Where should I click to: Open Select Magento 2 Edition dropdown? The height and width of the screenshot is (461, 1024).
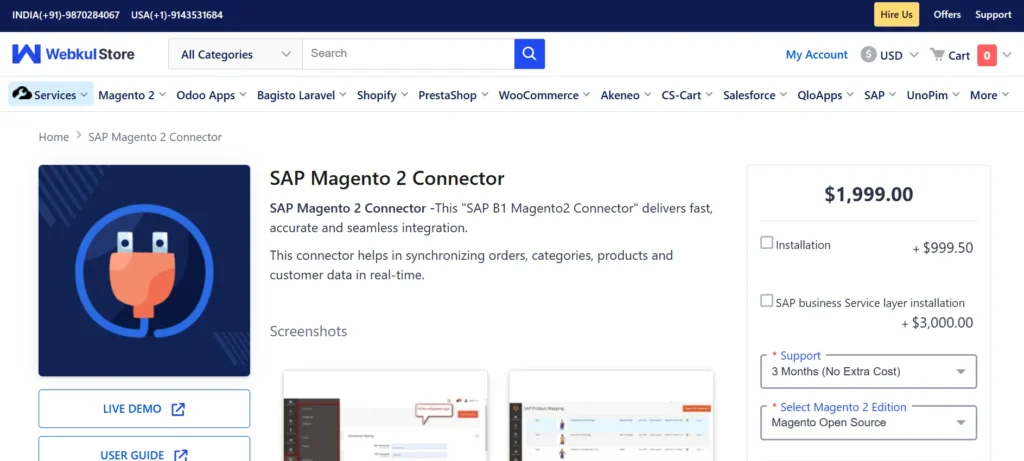point(869,422)
